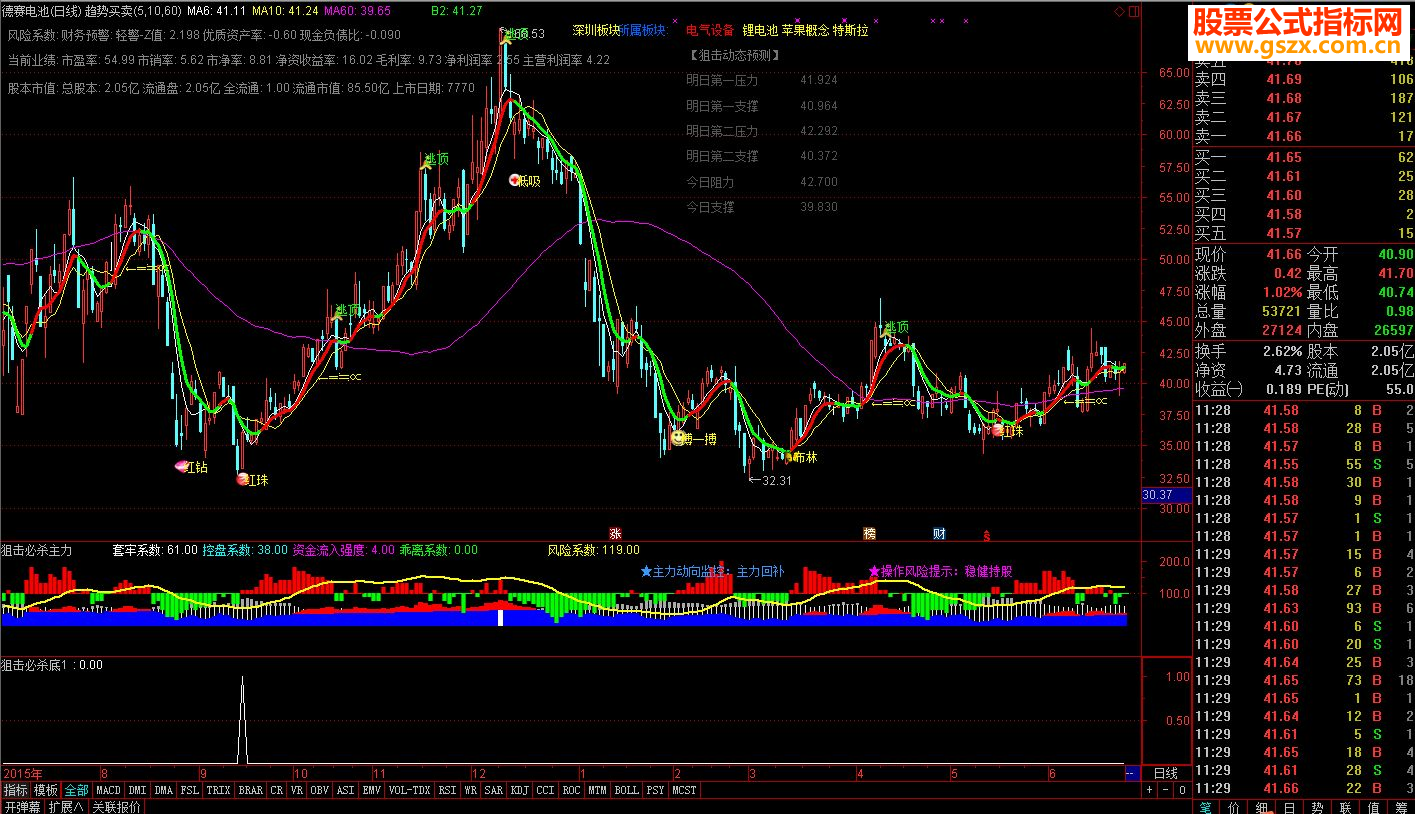1415x814 pixels.
Task: Click the 卖一 price 41.66 row
Action: (x=1304, y=136)
